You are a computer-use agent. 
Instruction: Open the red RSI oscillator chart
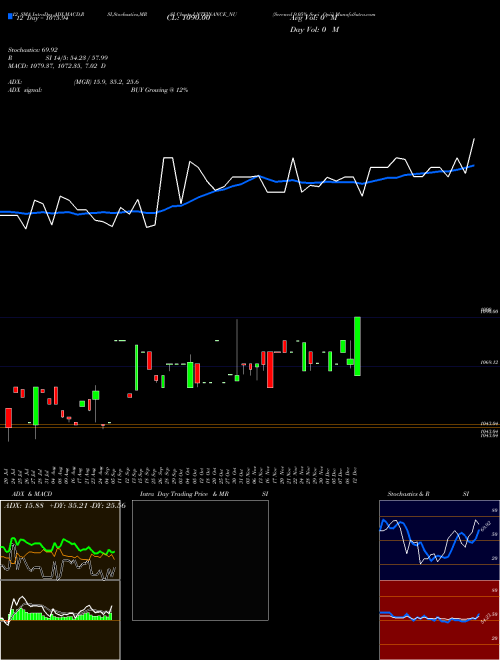439,620
